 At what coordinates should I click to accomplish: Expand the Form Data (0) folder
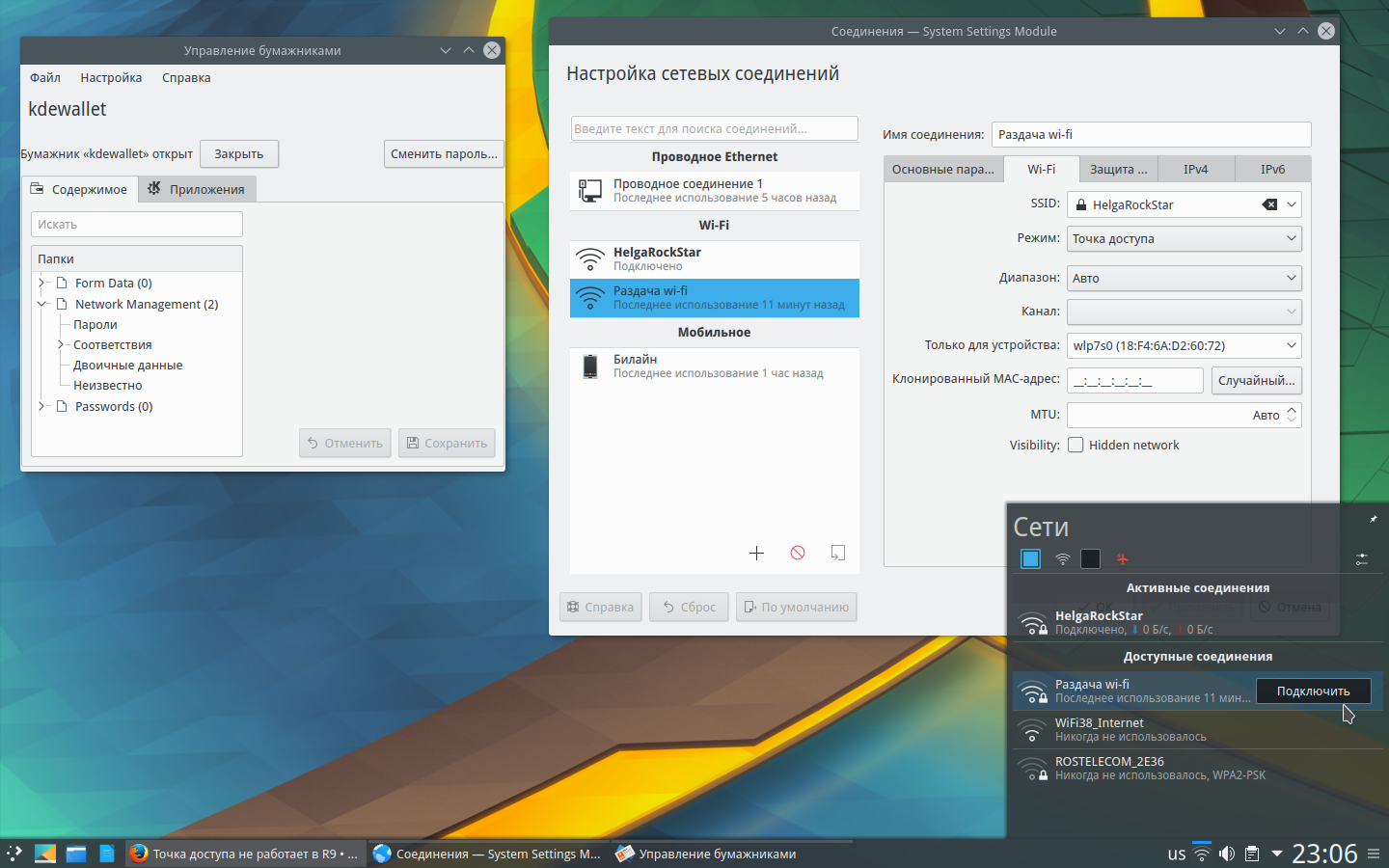click(41, 283)
